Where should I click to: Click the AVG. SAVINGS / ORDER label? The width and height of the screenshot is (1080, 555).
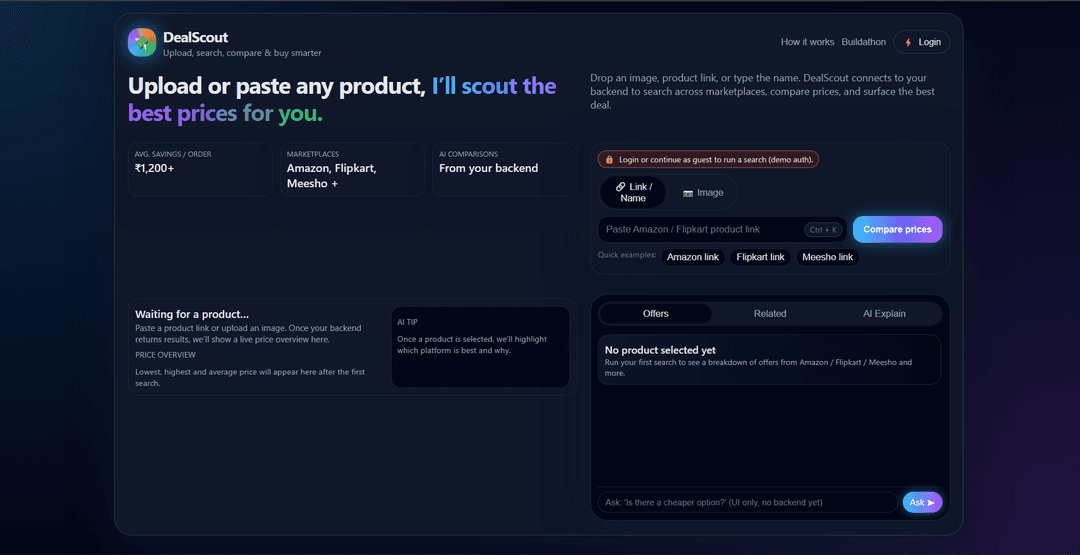coord(173,154)
